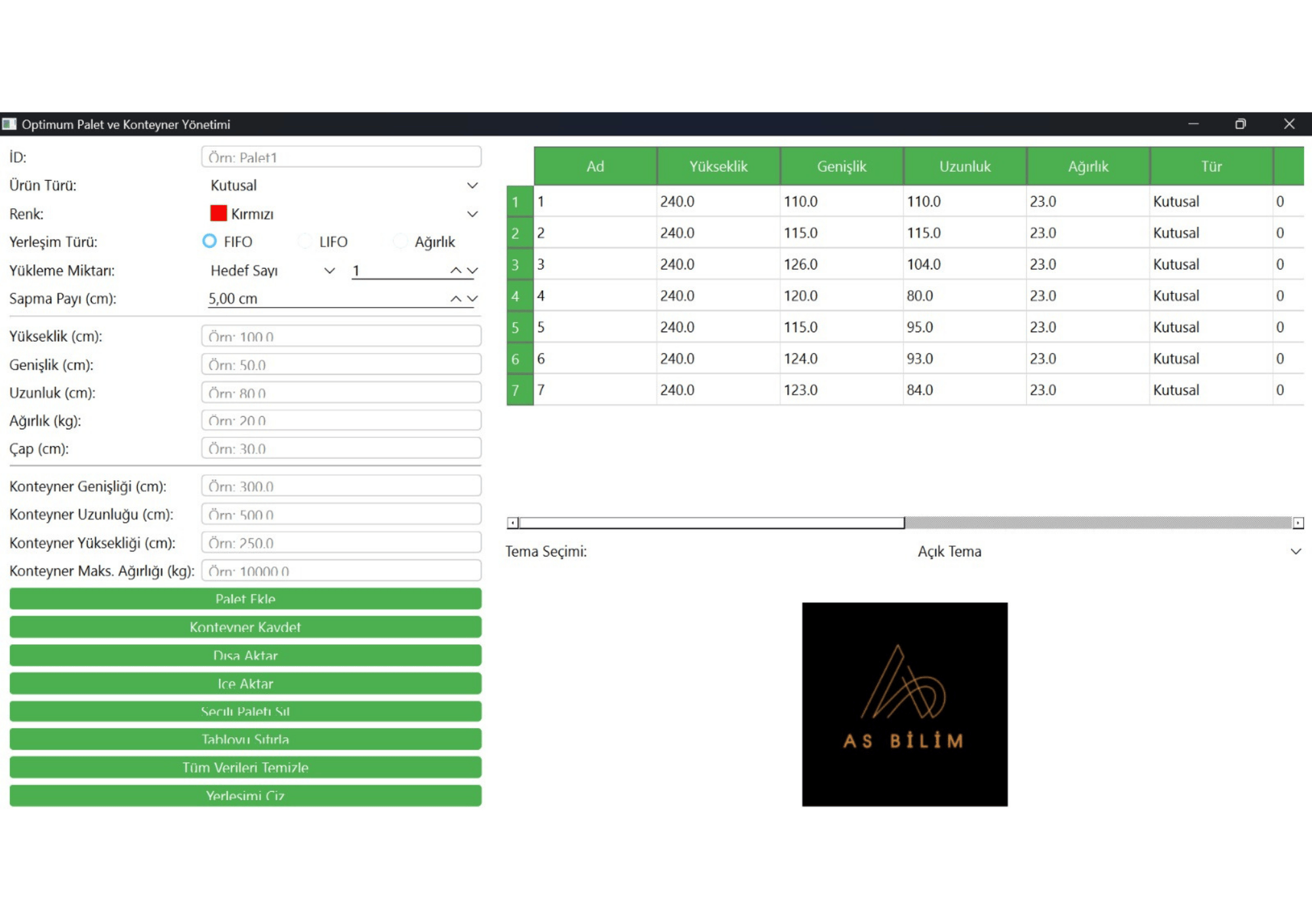The width and height of the screenshot is (1312, 924).
Task: Focus the Yükseklik (cm) input field
Action: 342,336
